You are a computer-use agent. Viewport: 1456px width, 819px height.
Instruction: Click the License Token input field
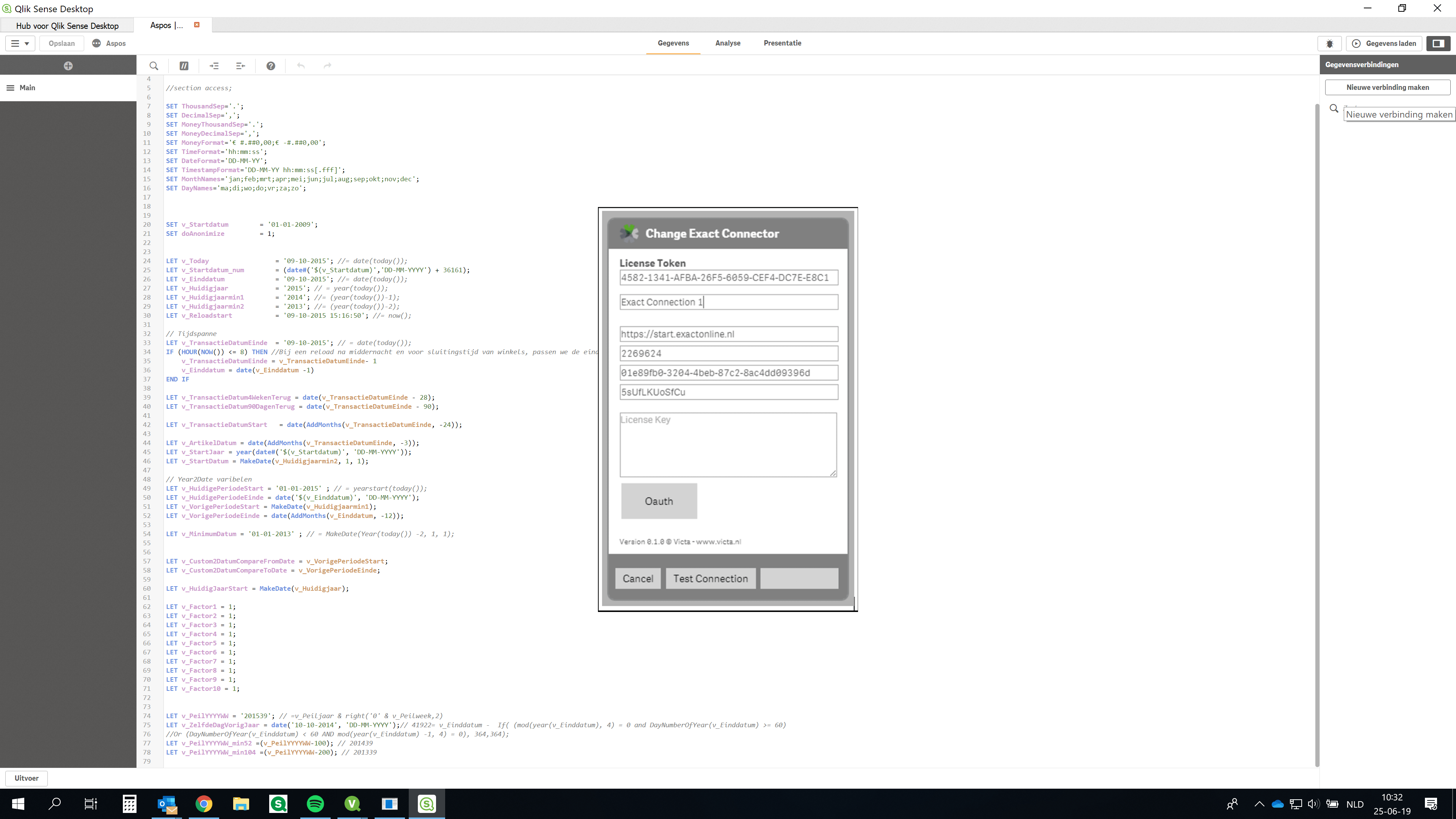click(728, 278)
